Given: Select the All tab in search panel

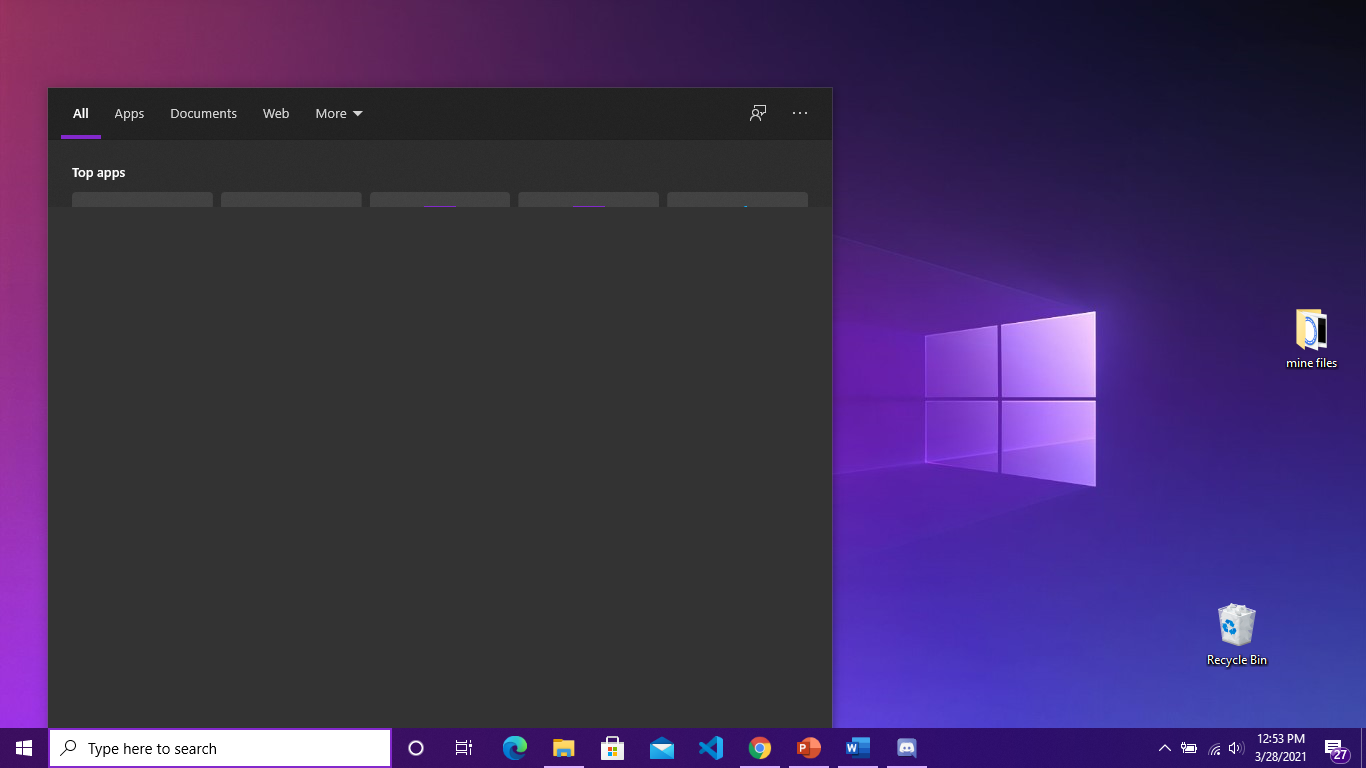Looking at the screenshot, I should click(x=81, y=114).
